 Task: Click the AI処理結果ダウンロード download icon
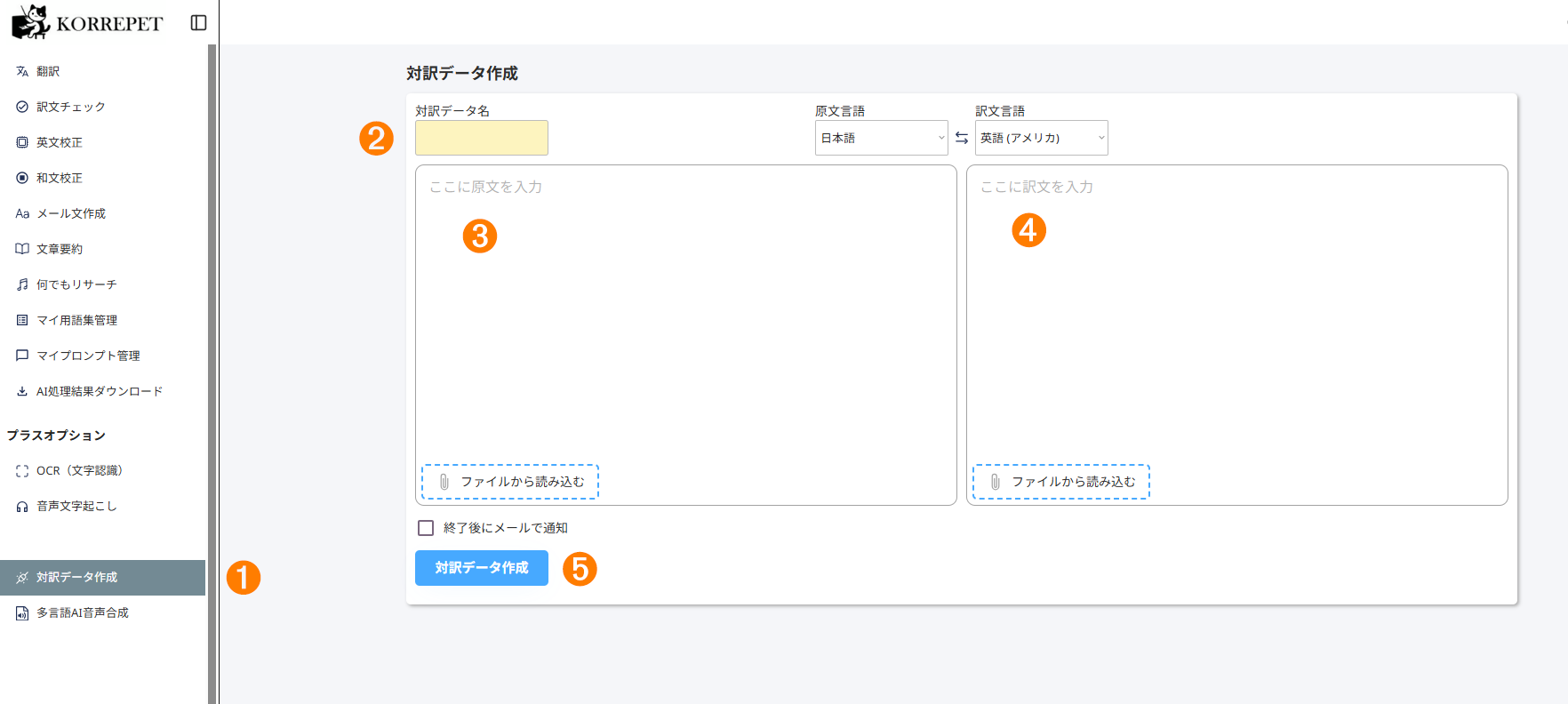point(22,391)
